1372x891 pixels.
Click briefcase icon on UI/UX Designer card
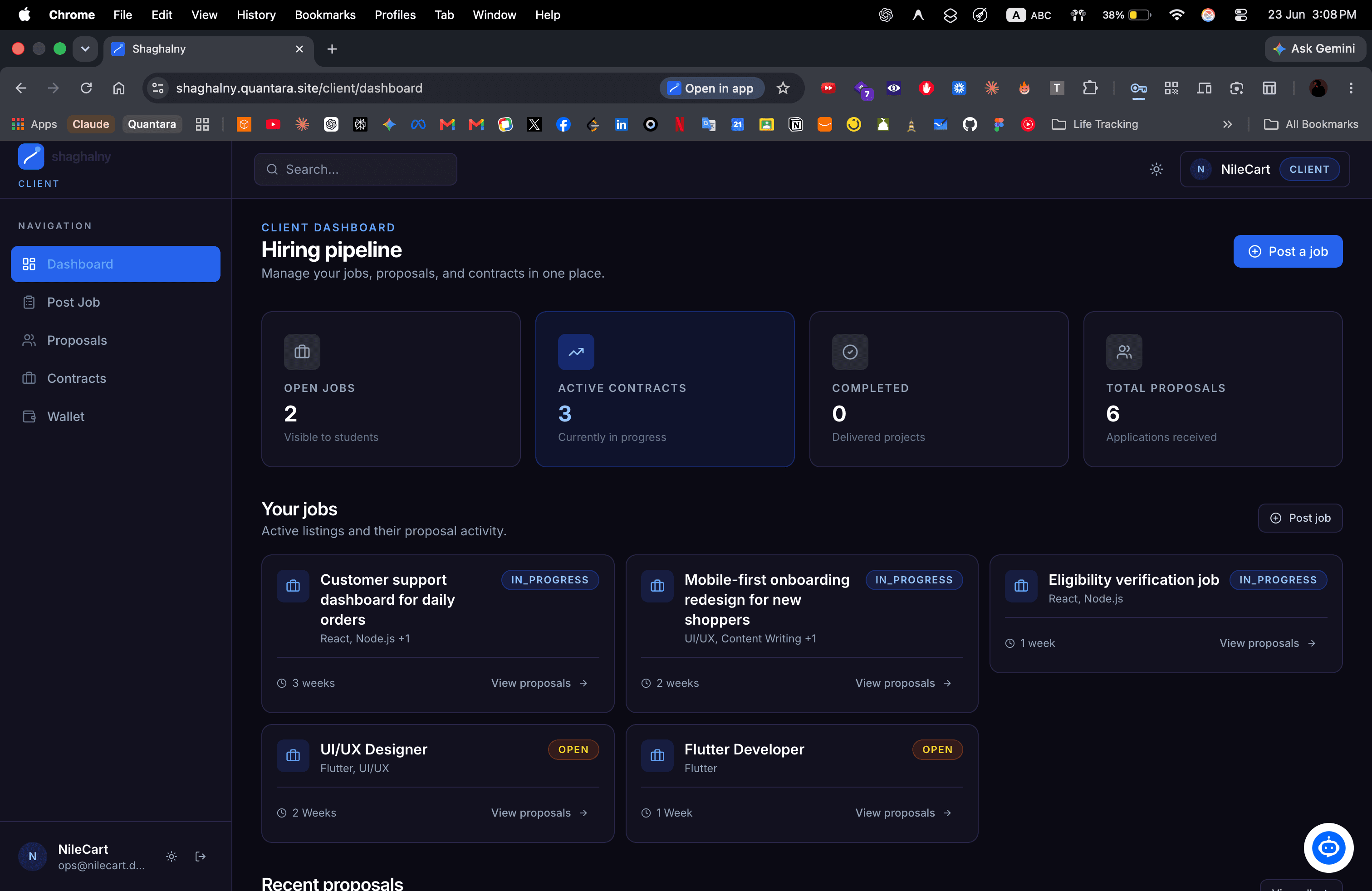[x=293, y=755]
